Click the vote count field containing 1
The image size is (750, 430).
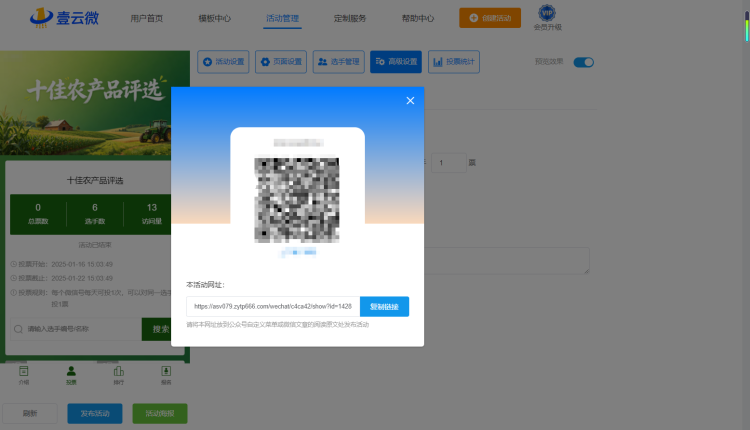(x=449, y=163)
